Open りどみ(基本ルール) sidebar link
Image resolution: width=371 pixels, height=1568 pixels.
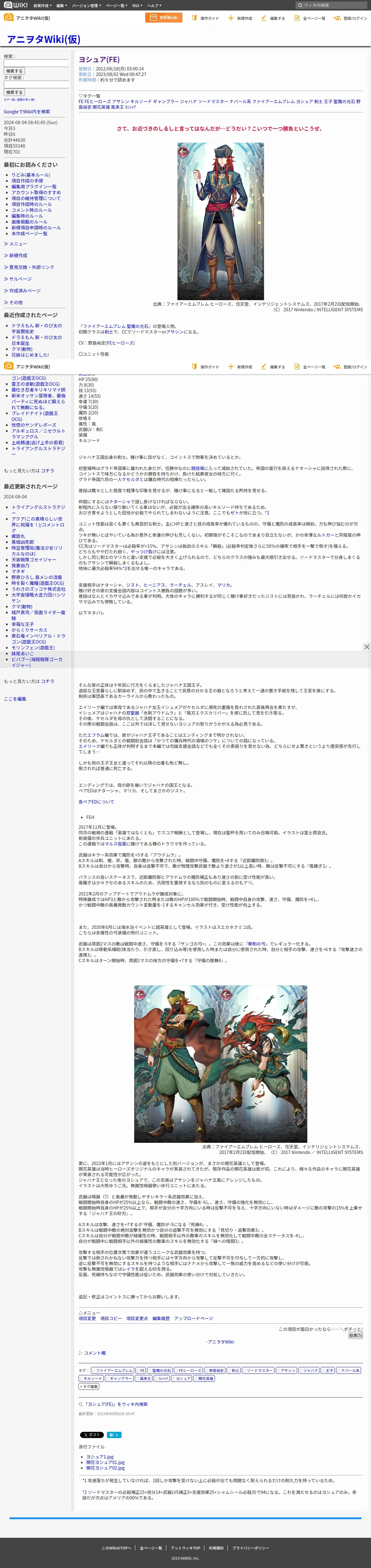[x=31, y=175]
